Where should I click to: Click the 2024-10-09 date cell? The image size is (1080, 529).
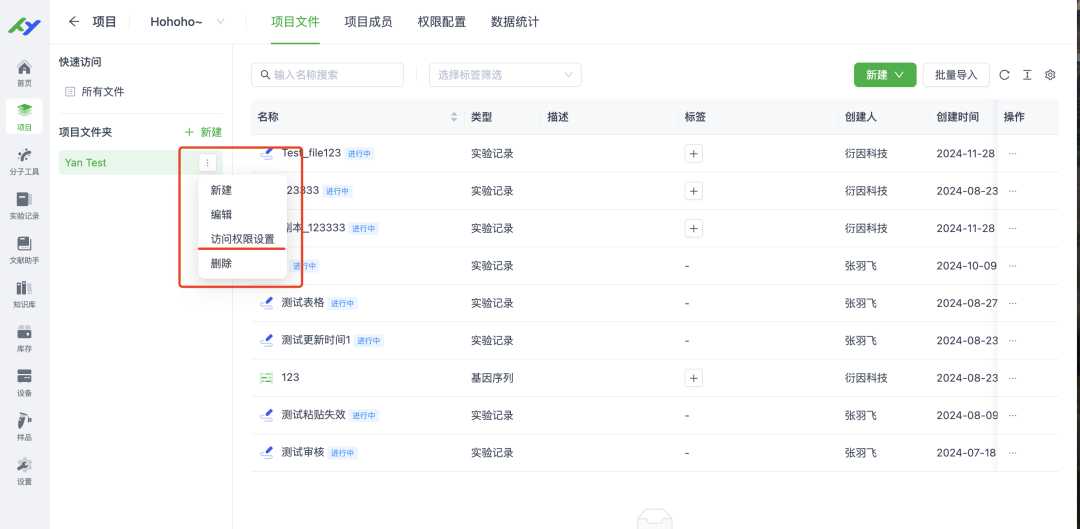click(x=966, y=266)
